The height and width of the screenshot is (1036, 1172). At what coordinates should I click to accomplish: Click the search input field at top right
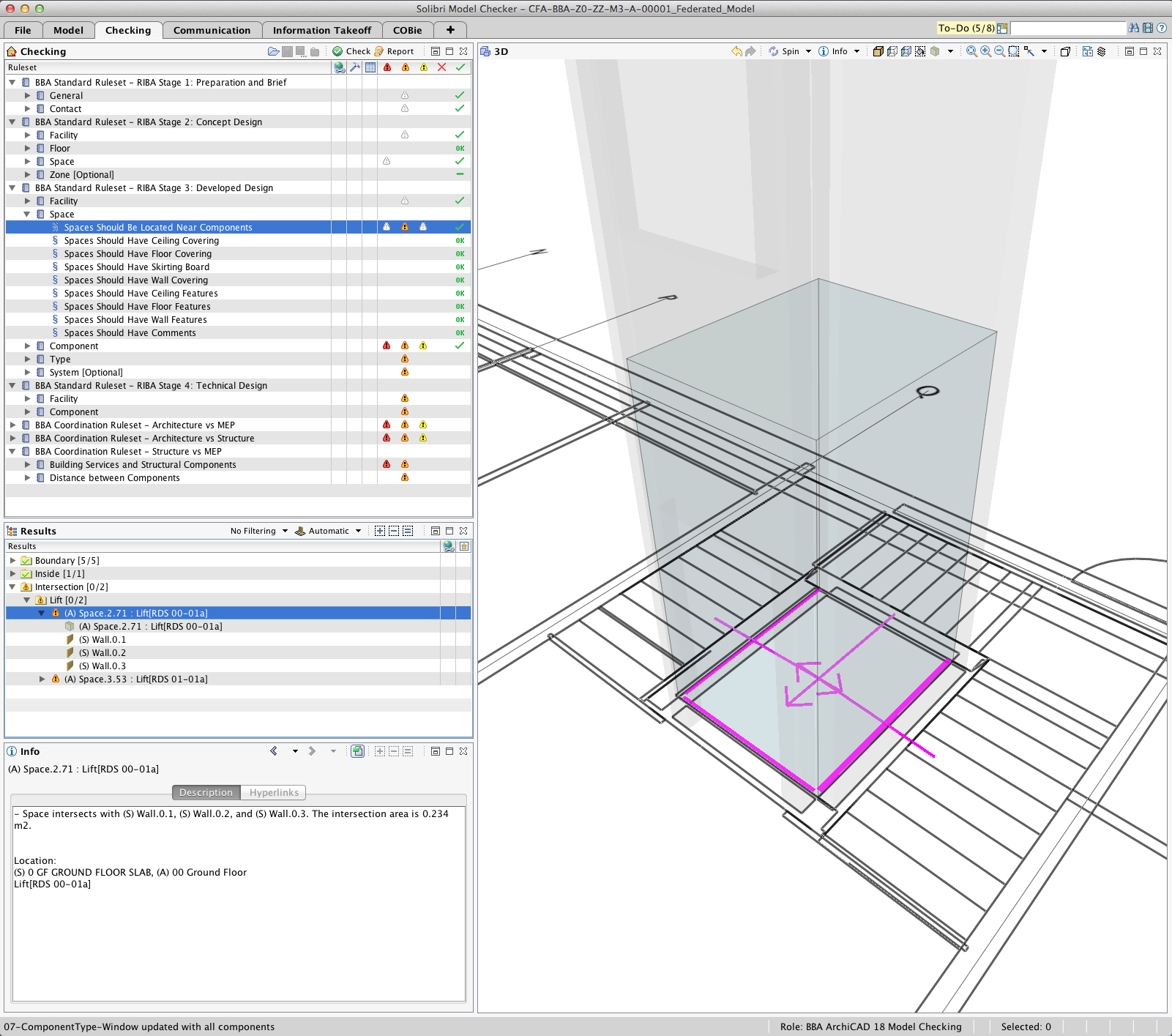(x=1068, y=29)
